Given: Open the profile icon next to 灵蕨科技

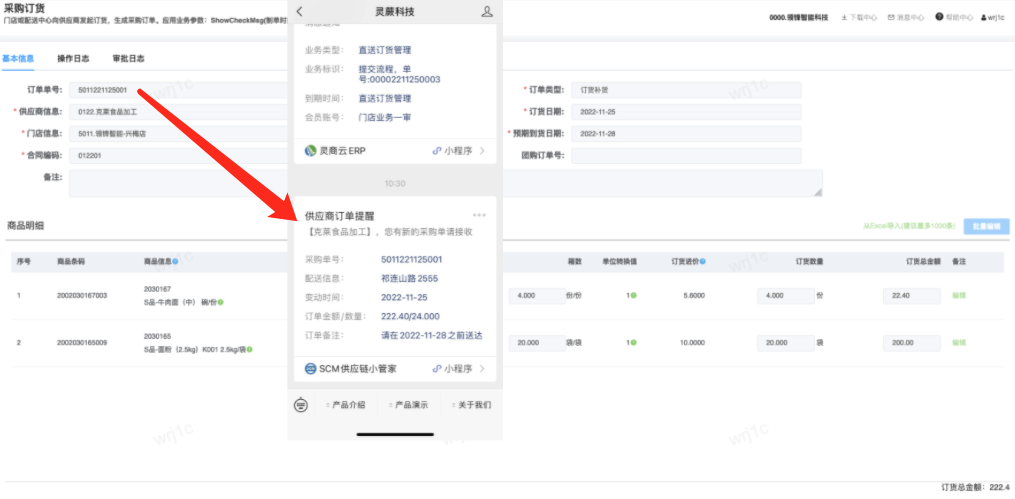Looking at the screenshot, I should [487, 12].
